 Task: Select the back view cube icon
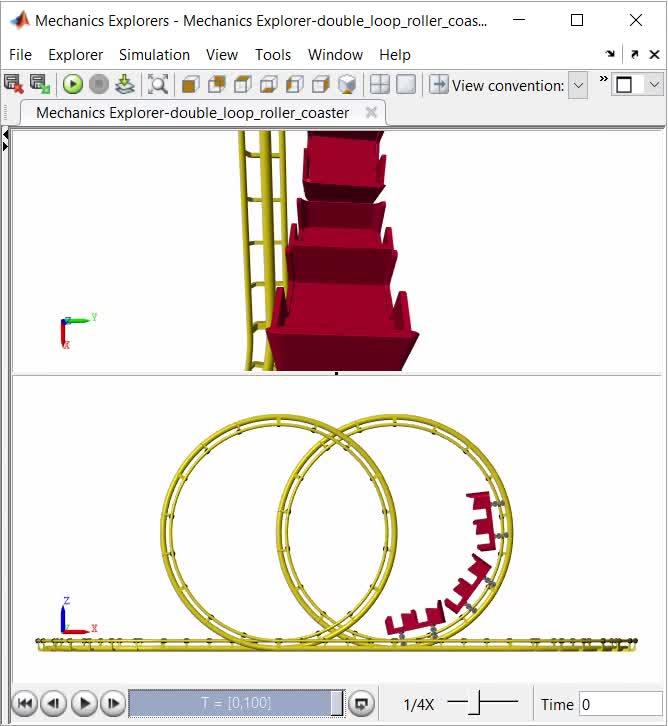(217, 85)
